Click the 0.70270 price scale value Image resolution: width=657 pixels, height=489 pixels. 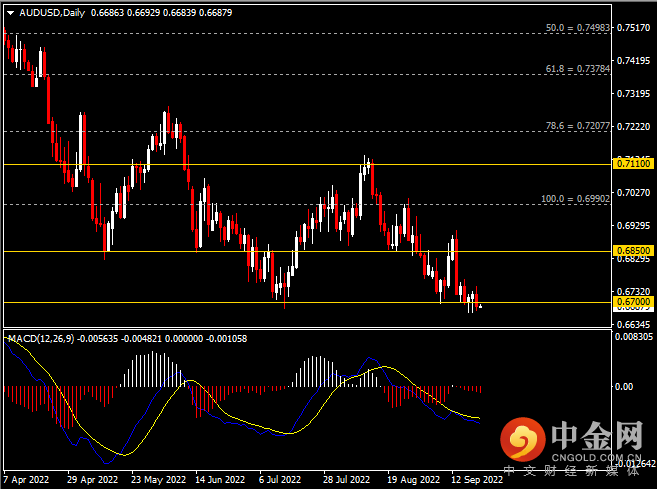(634, 193)
